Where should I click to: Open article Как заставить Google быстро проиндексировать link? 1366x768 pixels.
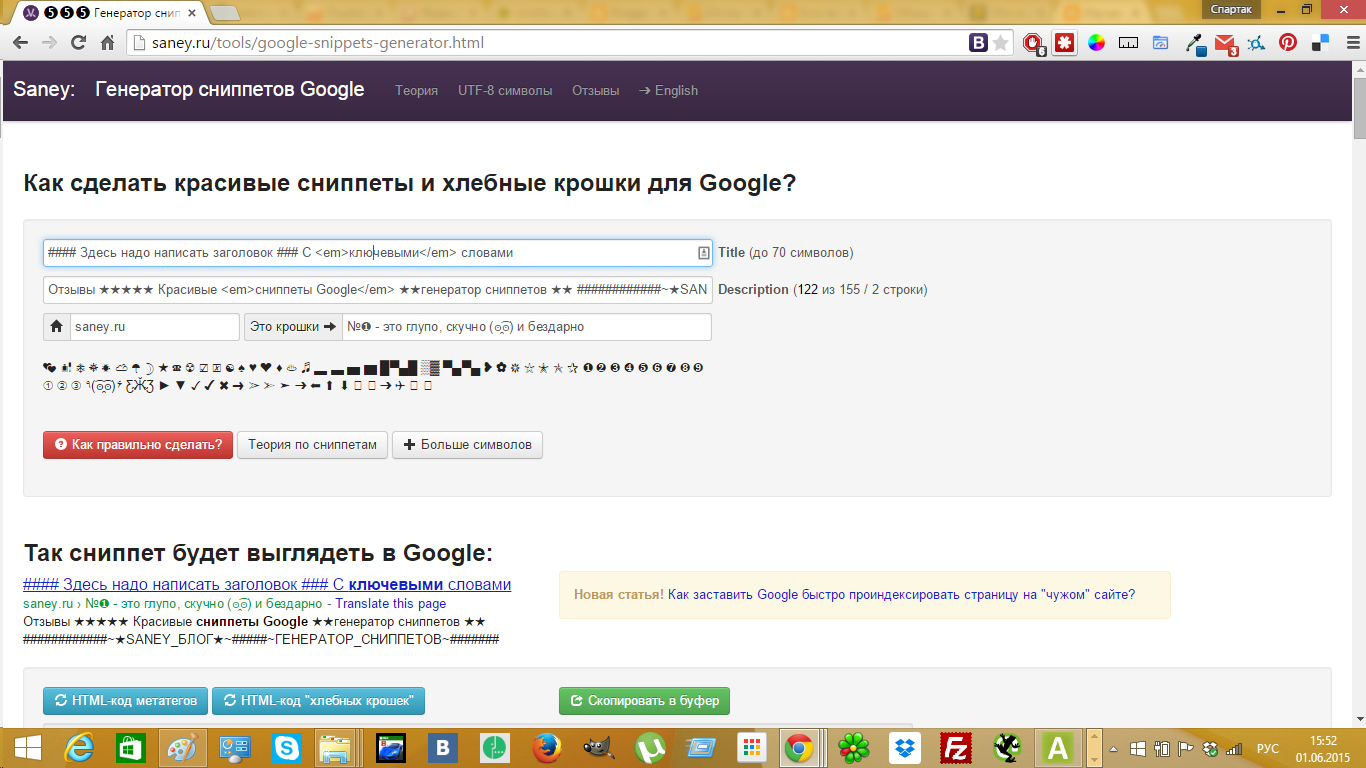pos(902,594)
